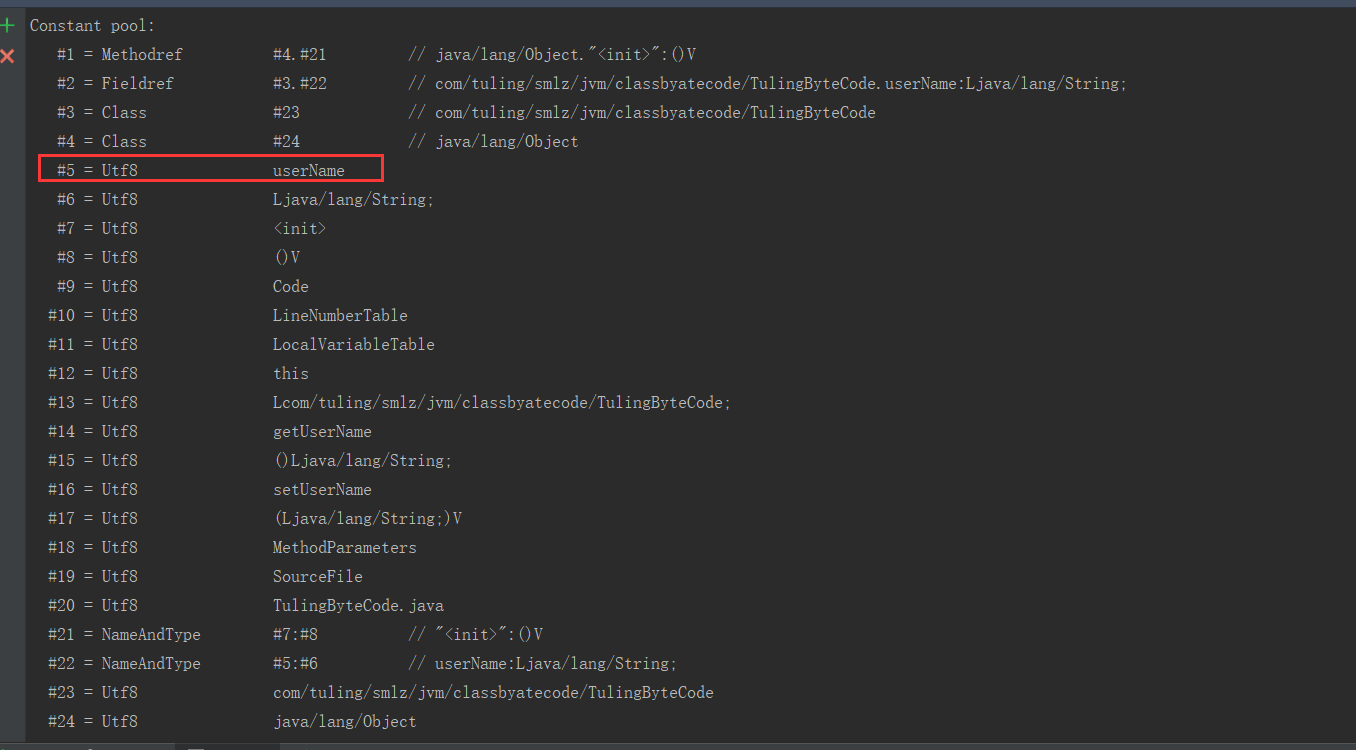The image size is (1356, 750).
Task: Click the '// "<init>":()V' comment on row #21
Action: click(x=476, y=634)
